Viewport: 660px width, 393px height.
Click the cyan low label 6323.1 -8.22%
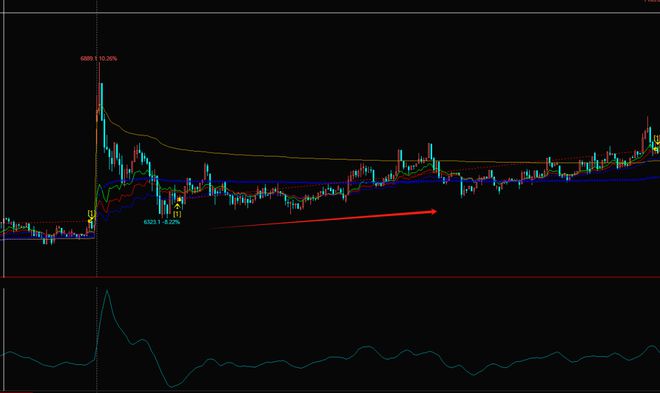click(162, 222)
